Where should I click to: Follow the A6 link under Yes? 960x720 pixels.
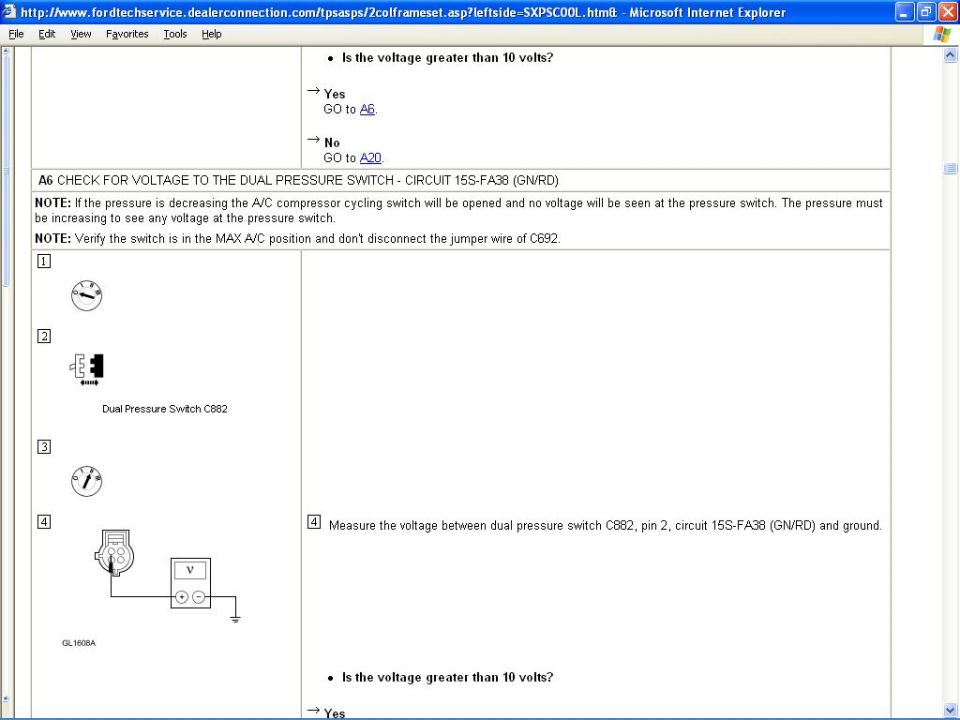click(367, 109)
